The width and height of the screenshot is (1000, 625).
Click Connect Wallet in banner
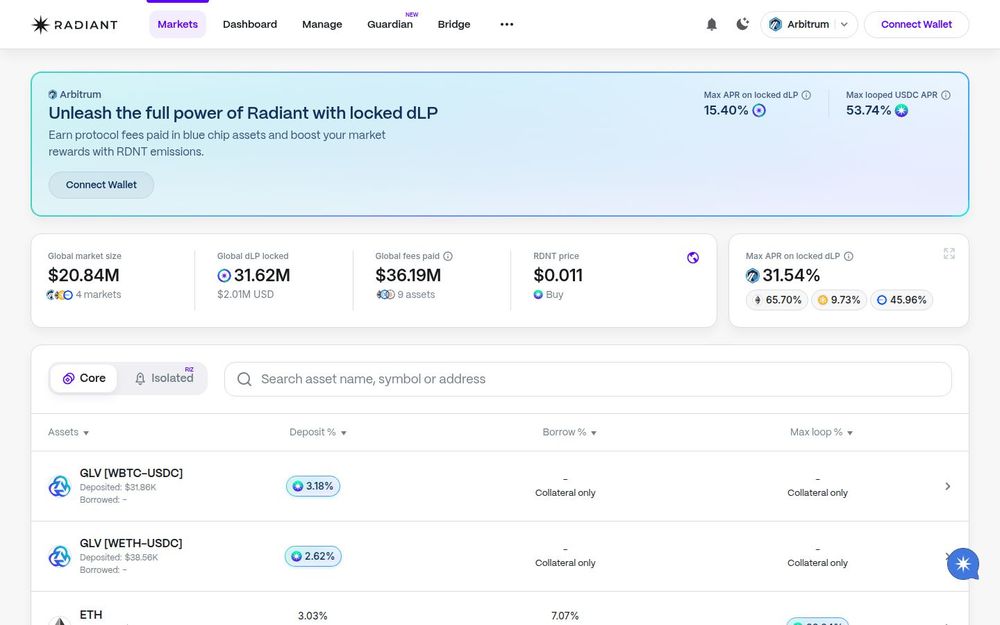click(x=101, y=185)
